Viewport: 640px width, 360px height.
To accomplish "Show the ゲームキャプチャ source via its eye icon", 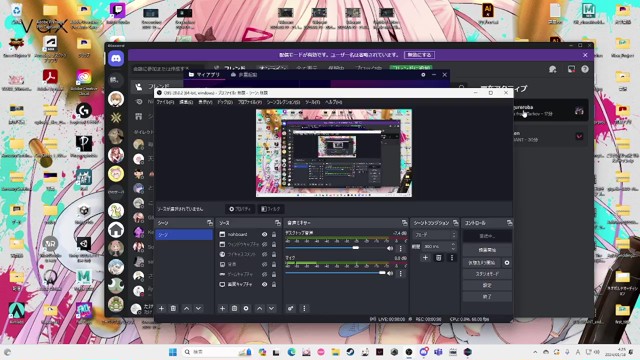I will (264, 274).
